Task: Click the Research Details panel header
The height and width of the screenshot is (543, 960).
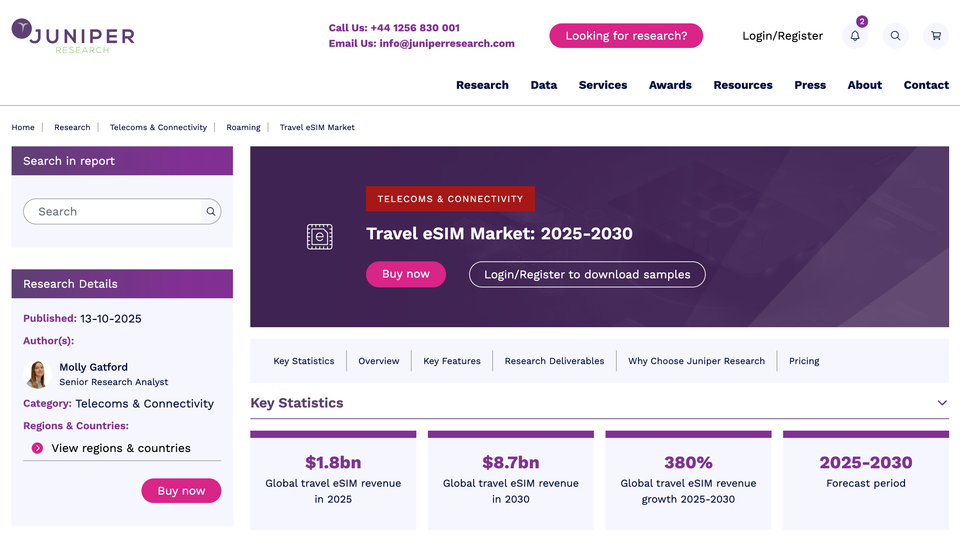Action: click(122, 284)
